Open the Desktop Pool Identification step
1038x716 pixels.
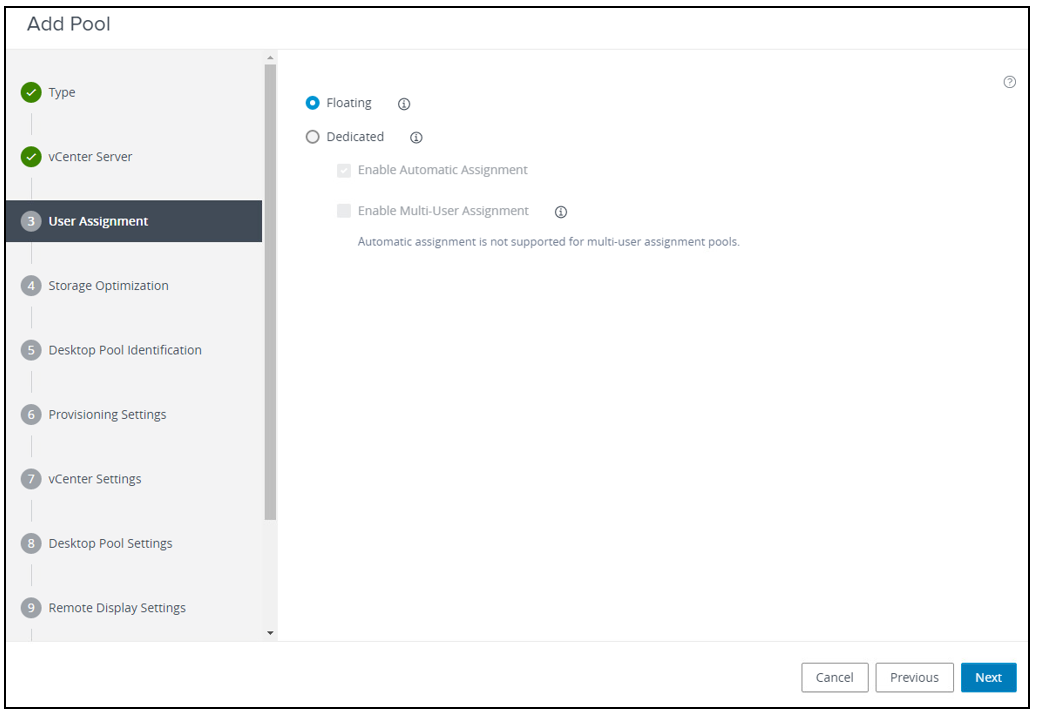click(125, 350)
